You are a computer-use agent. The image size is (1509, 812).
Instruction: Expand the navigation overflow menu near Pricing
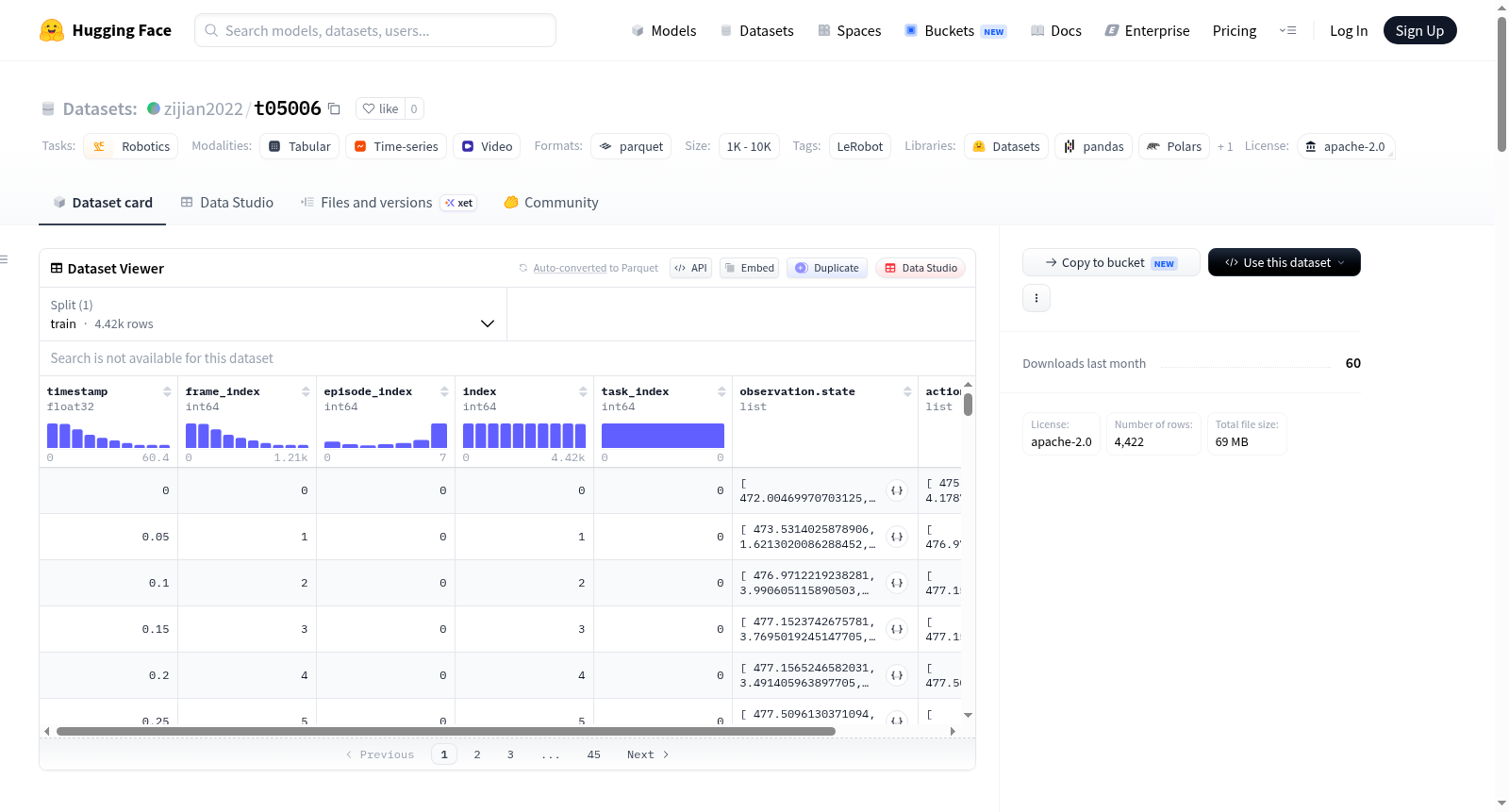pos(1287,30)
